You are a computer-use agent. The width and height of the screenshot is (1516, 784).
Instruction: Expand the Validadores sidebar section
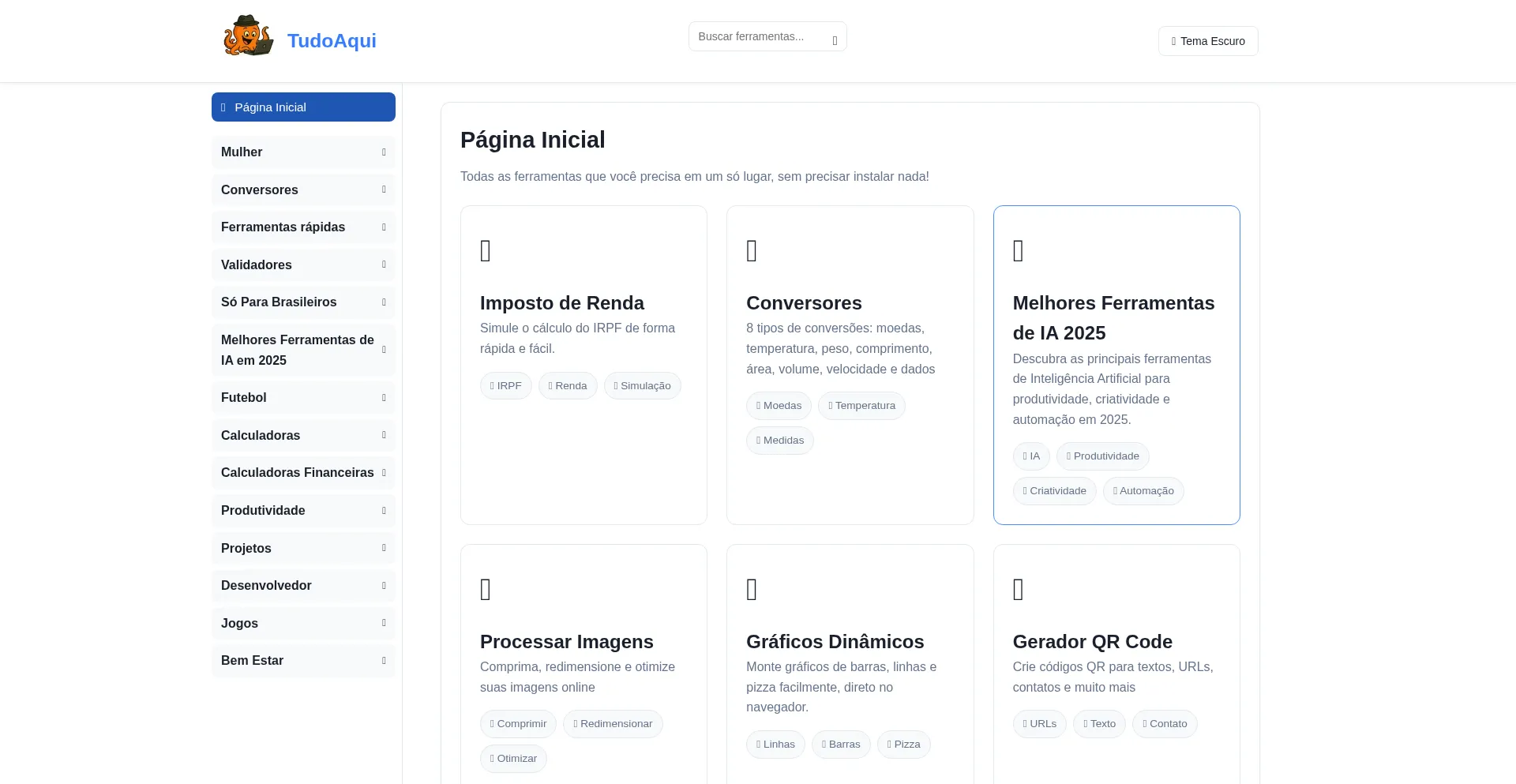coord(303,265)
